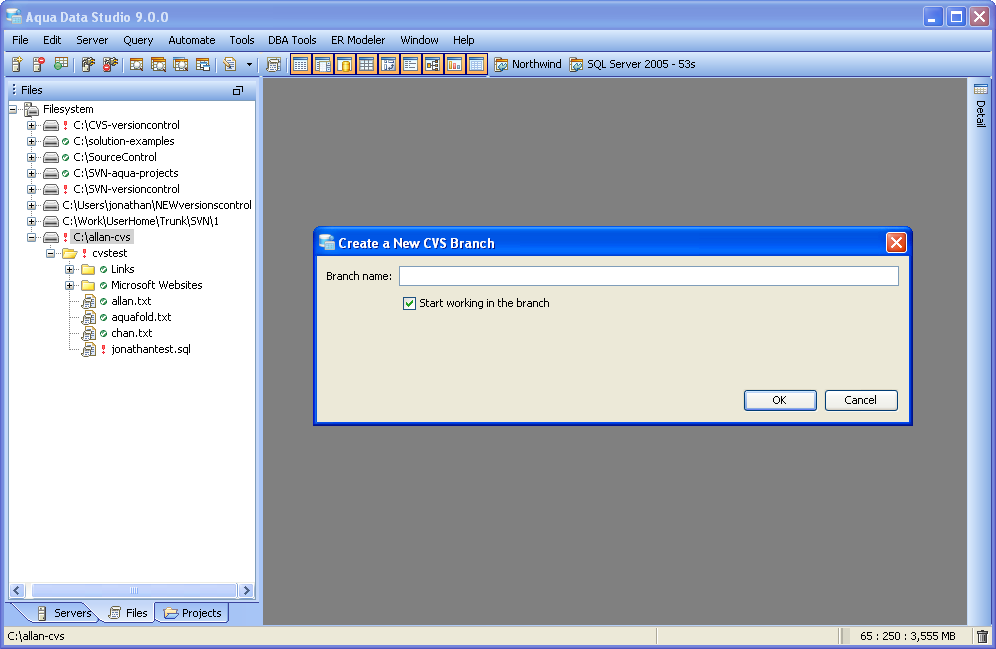This screenshot has width=996, height=649.
Task: Collapse the C:\allan-cvs node
Action: [x=31, y=238]
